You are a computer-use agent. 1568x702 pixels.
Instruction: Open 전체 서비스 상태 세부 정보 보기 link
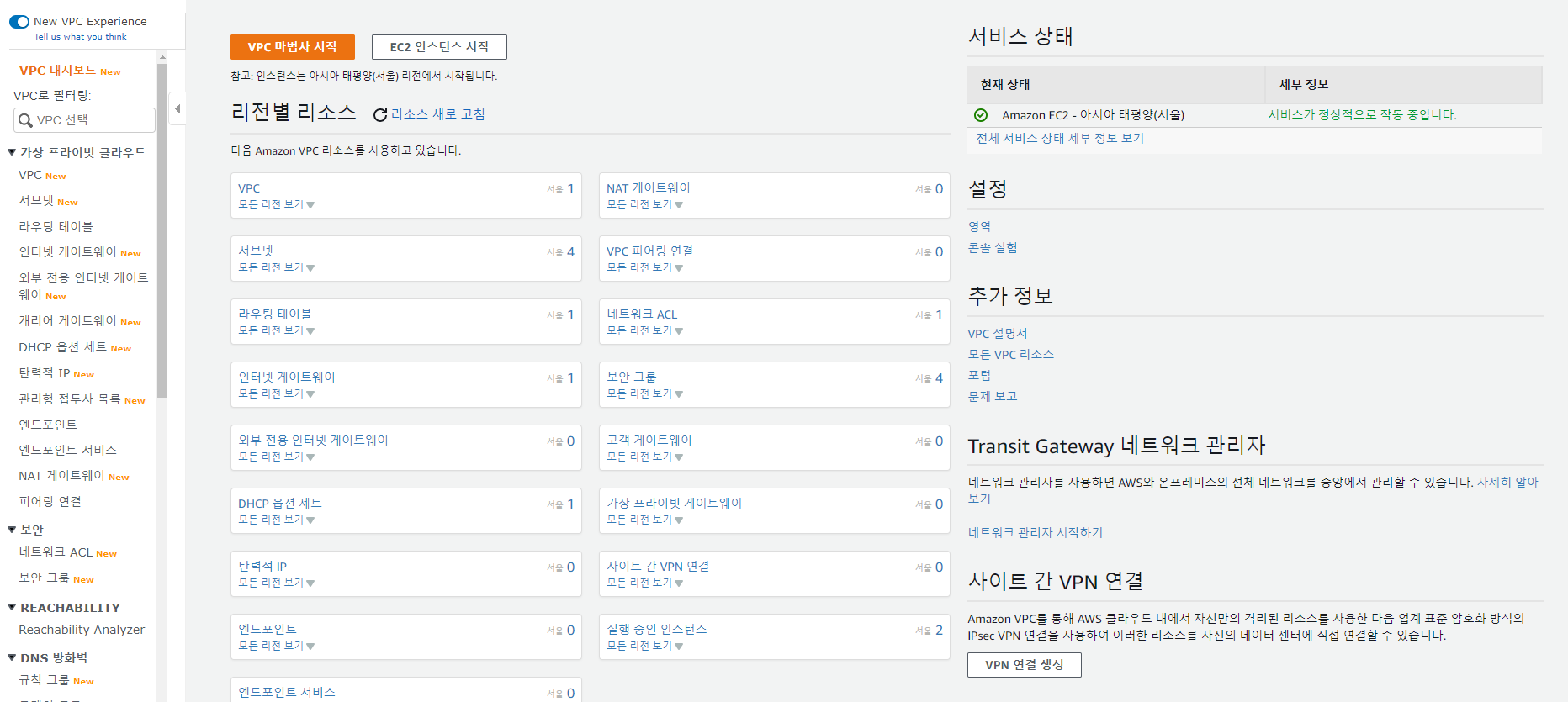[x=1060, y=138]
